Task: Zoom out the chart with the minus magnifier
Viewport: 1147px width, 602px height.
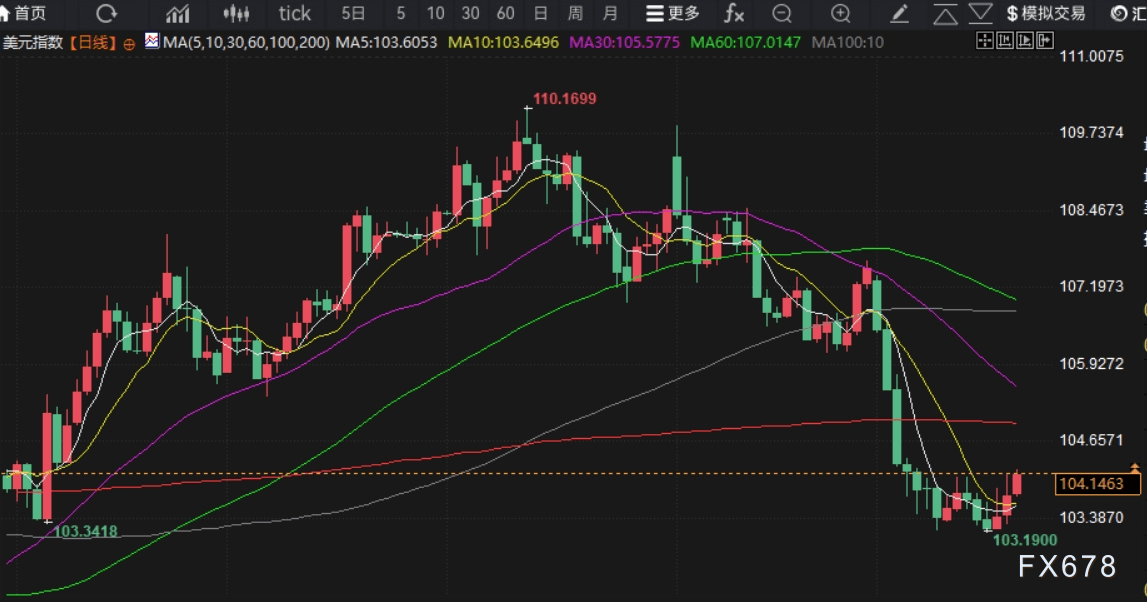Action: (x=782, y=14)
